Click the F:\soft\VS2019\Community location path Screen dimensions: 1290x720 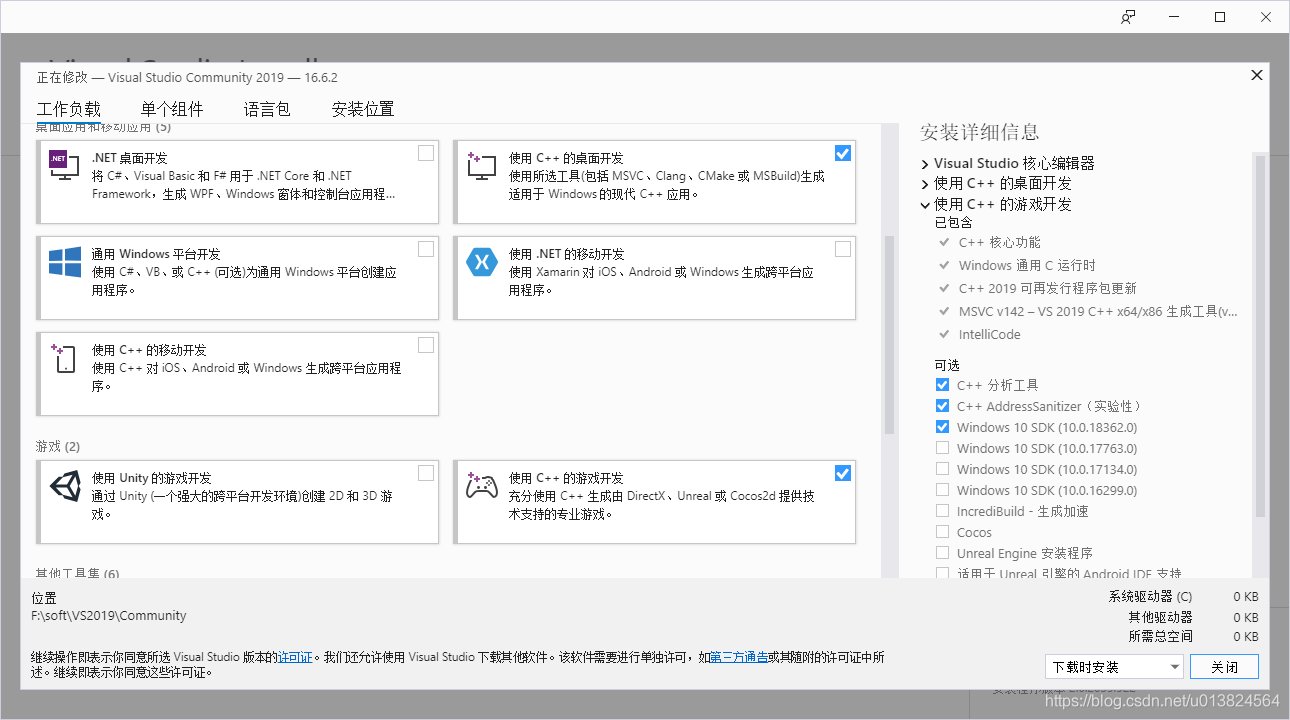point(109,616)
